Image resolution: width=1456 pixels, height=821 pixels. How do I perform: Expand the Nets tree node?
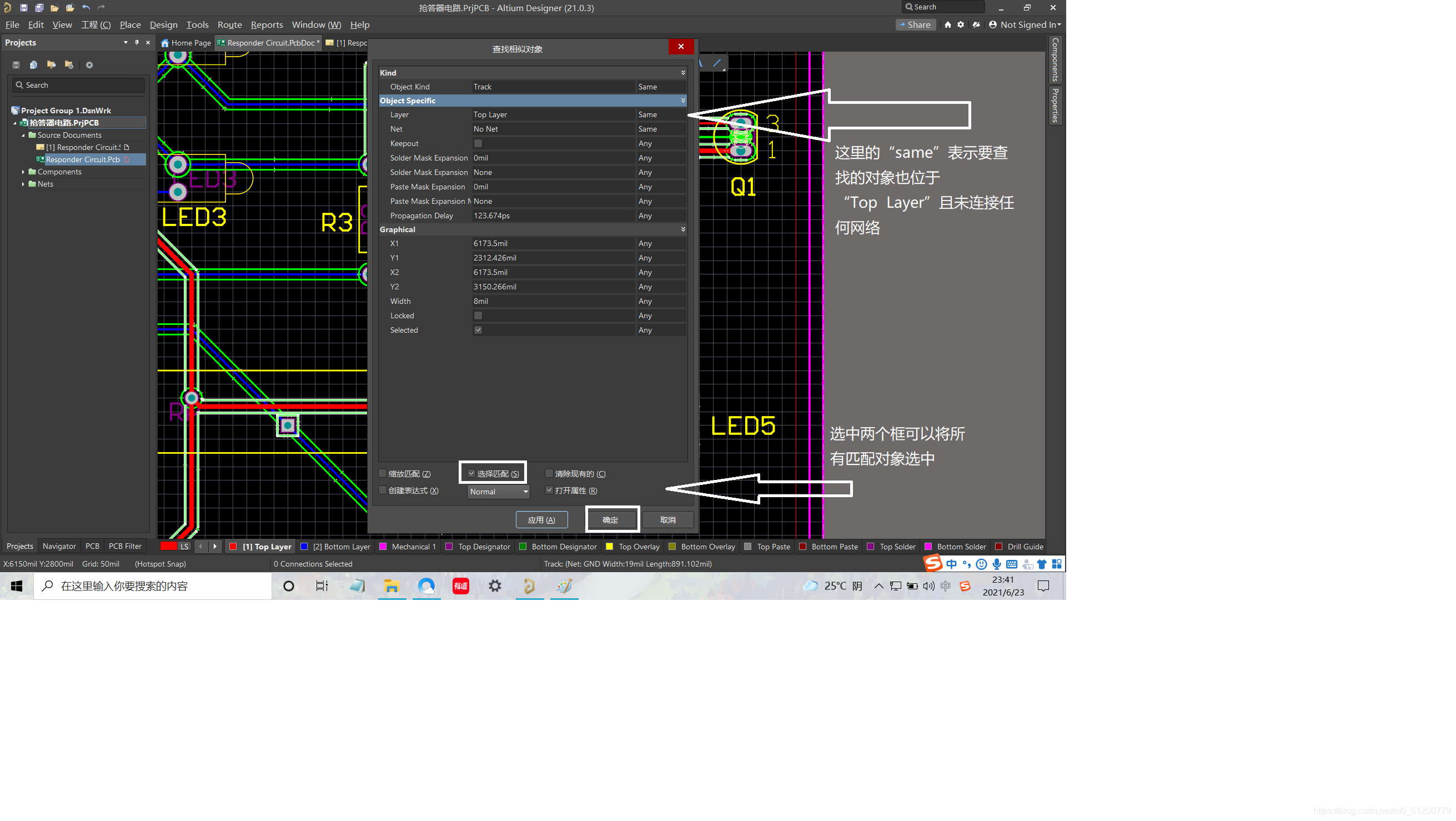(23, 184)
